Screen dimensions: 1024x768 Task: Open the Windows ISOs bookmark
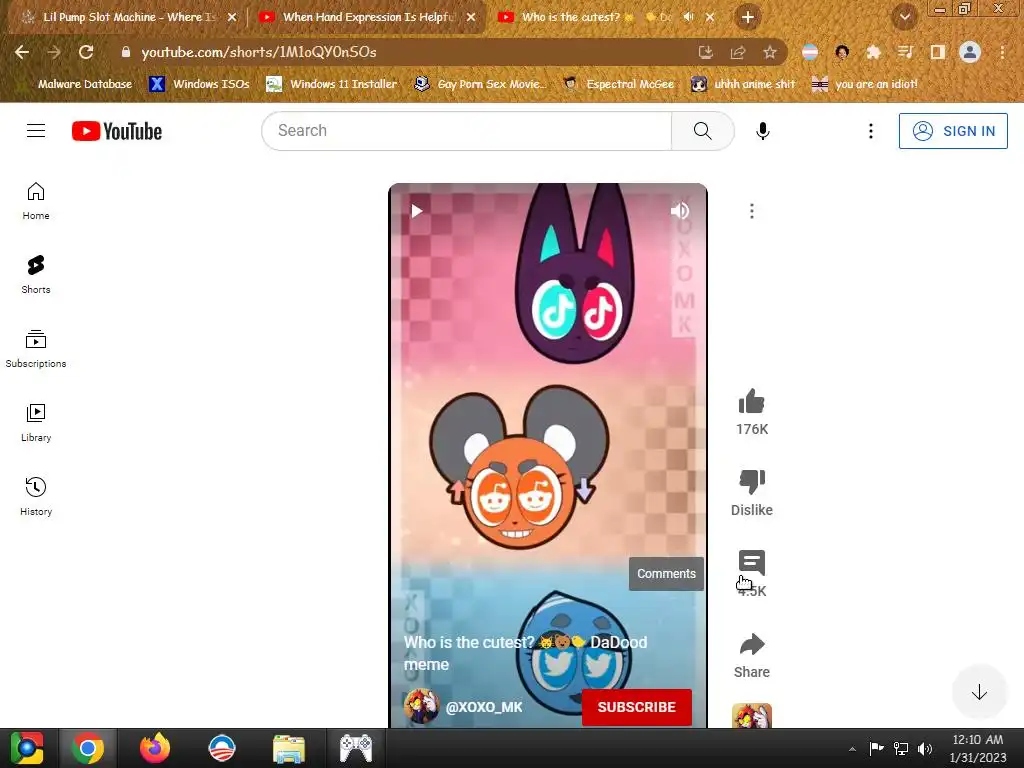coord(199,84)
